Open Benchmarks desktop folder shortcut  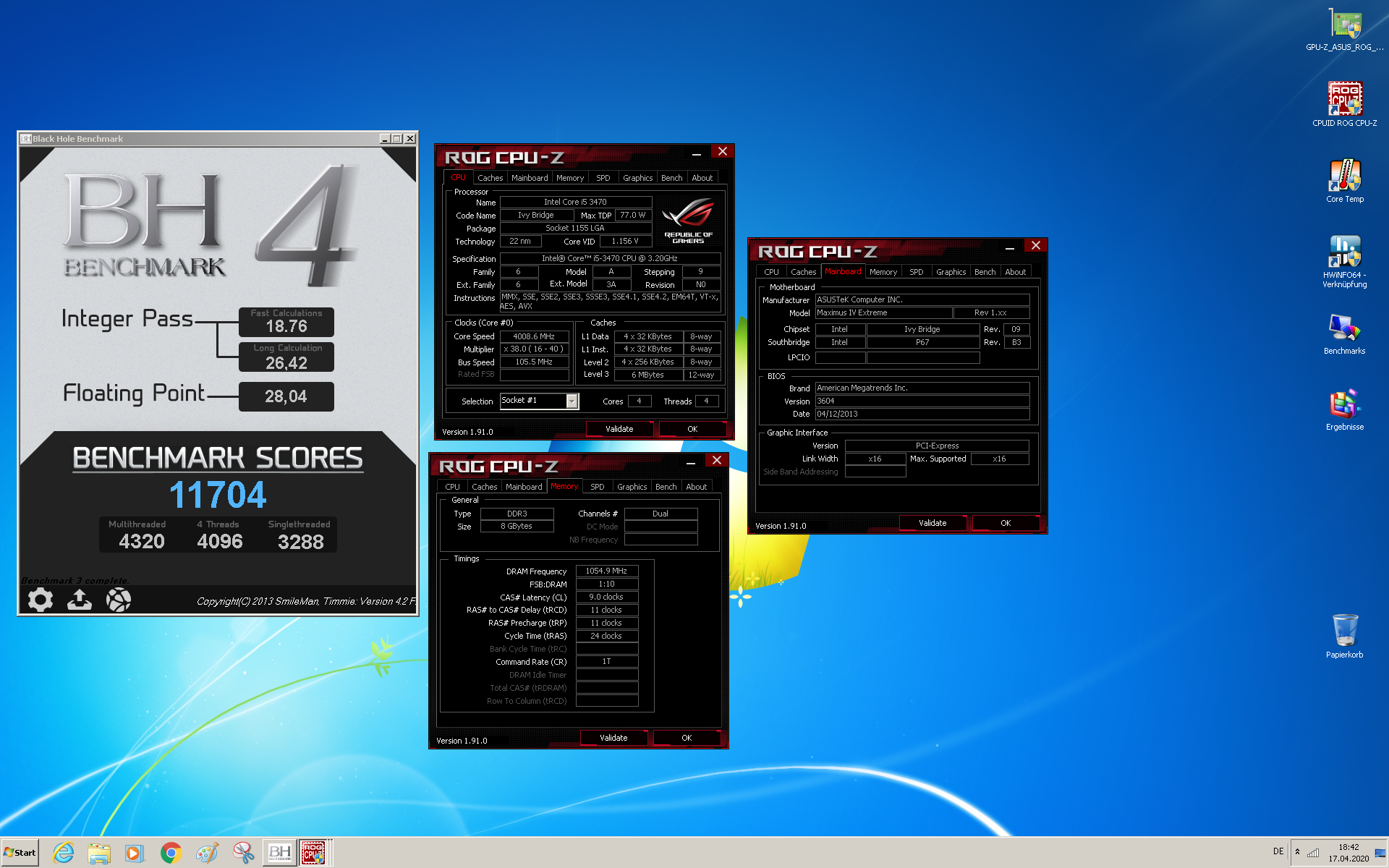[x=1345, y=333]
